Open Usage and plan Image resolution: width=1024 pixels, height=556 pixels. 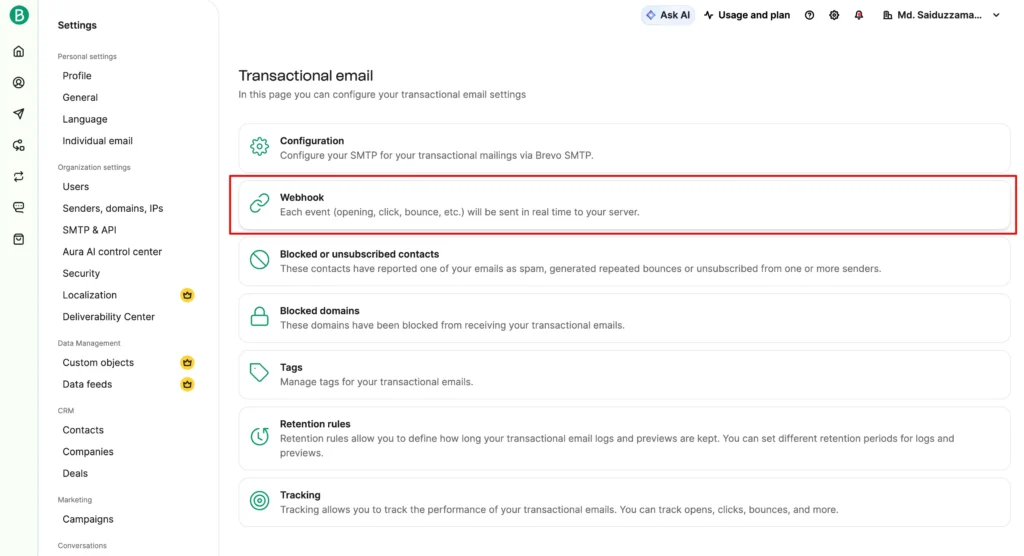(x=746, y=15)
